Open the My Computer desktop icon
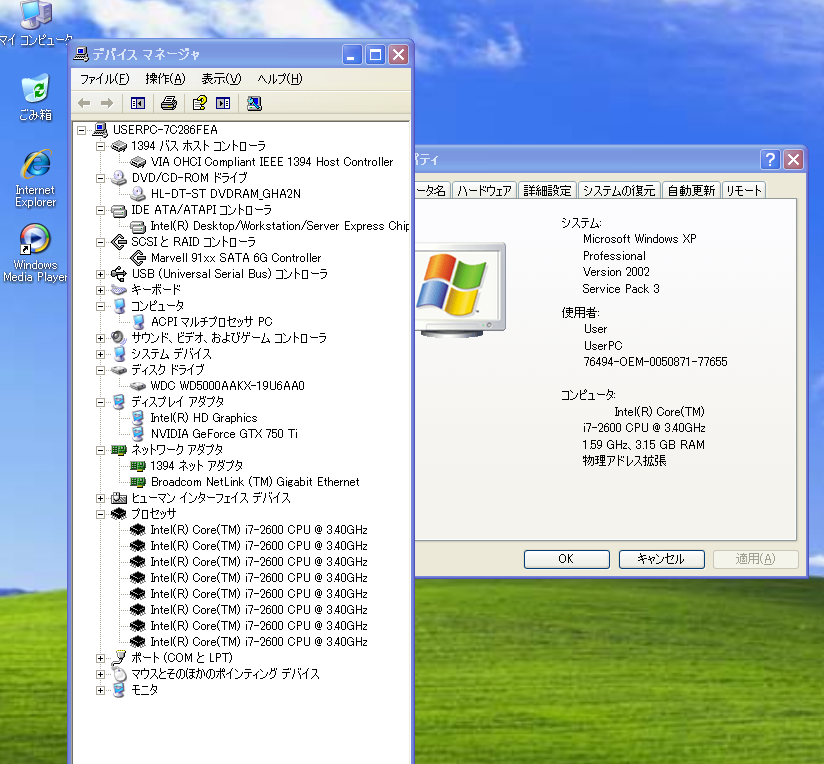Screen dimensions: 824x764 coord(36,23)
